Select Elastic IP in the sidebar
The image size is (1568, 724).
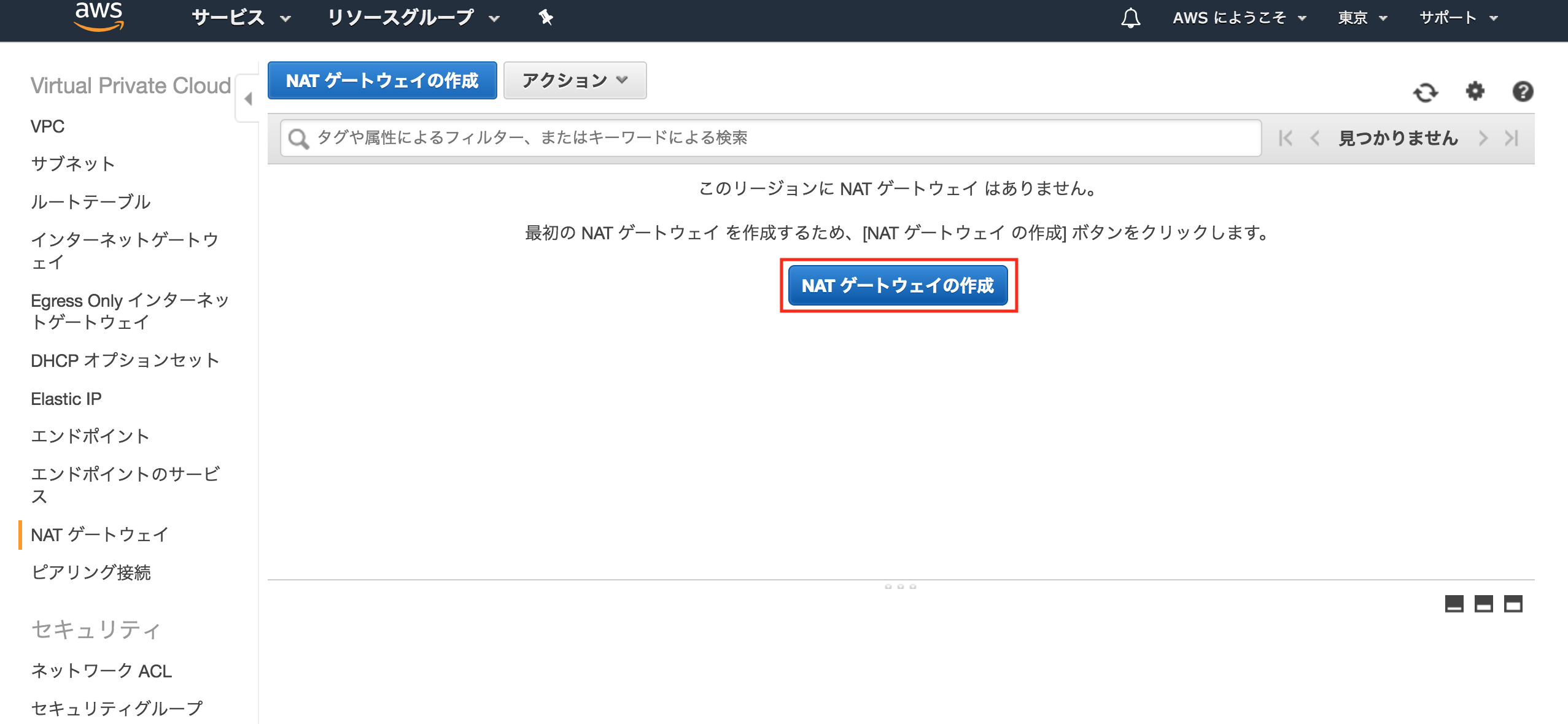point(66,399)
